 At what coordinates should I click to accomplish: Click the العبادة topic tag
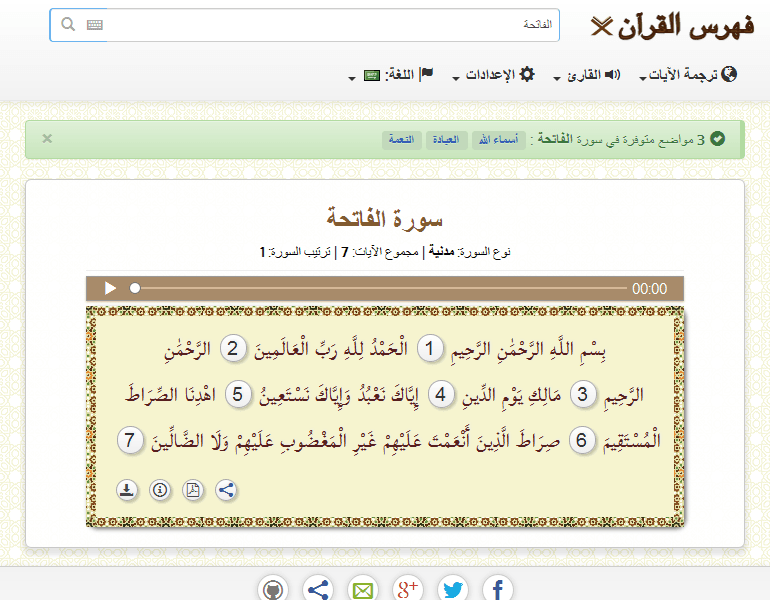pyautogui.click(x=447, y=139)
